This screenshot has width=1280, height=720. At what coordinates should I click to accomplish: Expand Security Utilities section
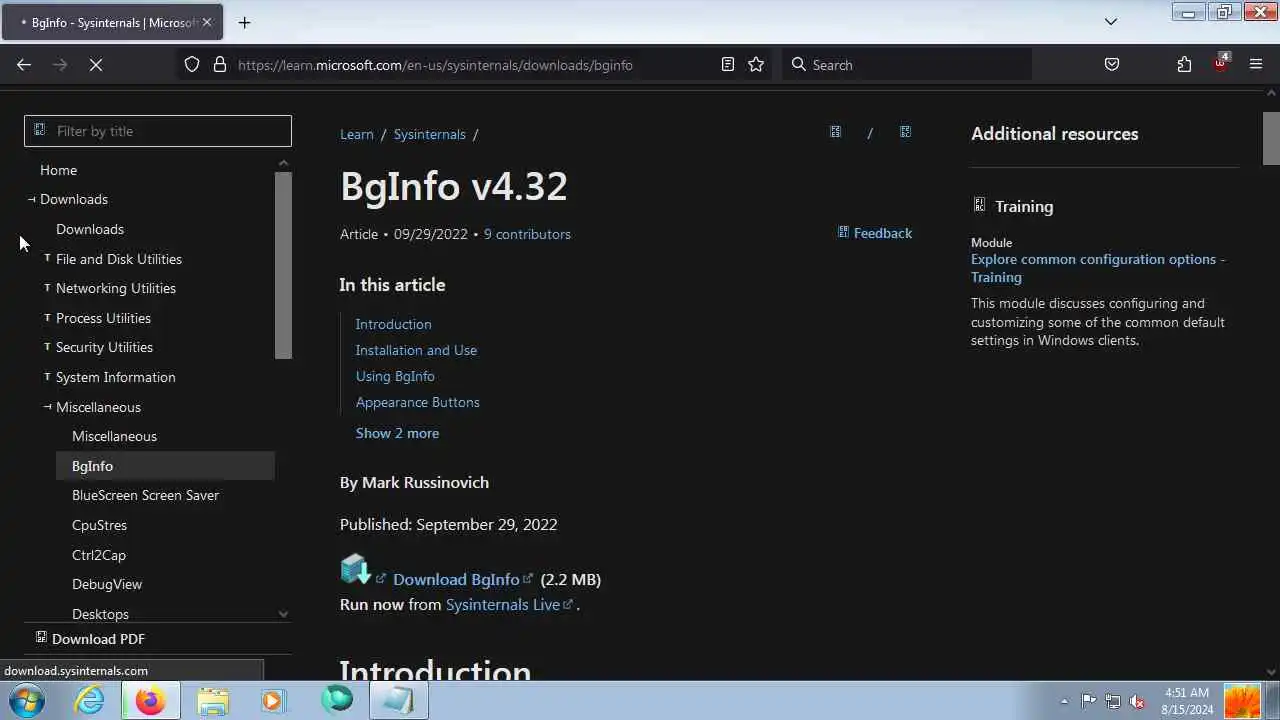[x=47, y=346]
